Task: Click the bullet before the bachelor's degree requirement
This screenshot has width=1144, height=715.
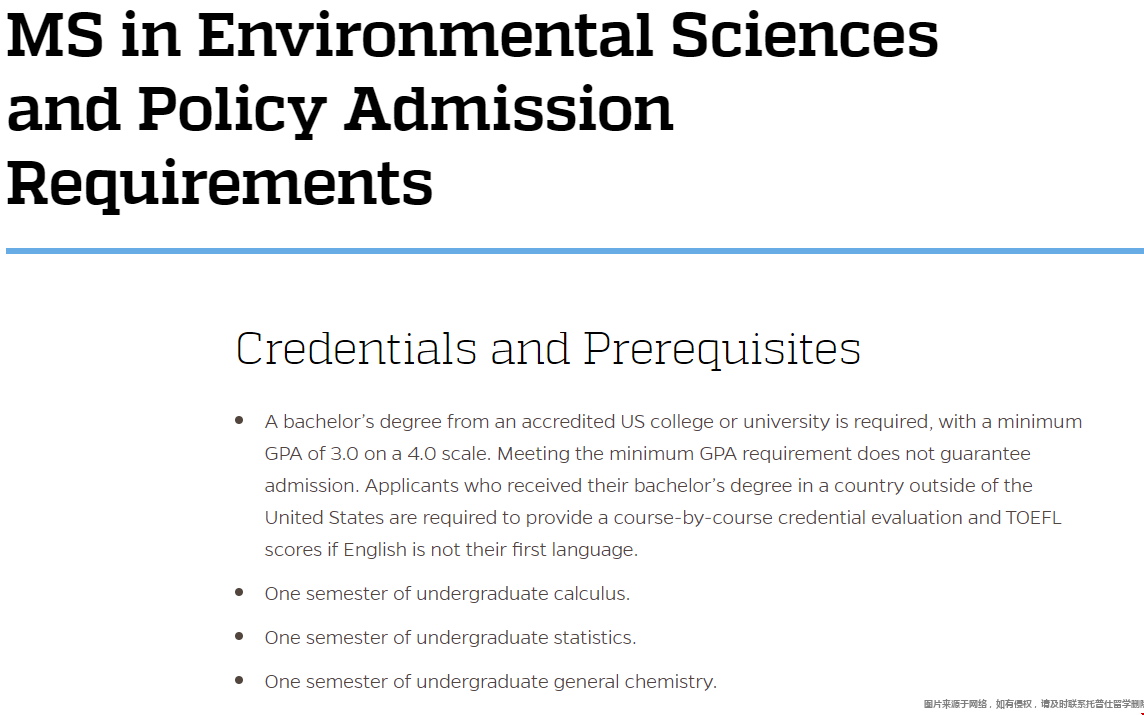Action: pyautogui.click(x=239, y=420)
